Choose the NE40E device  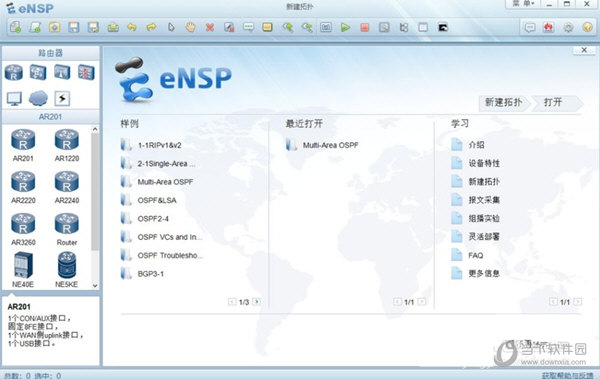pos(23,270)
